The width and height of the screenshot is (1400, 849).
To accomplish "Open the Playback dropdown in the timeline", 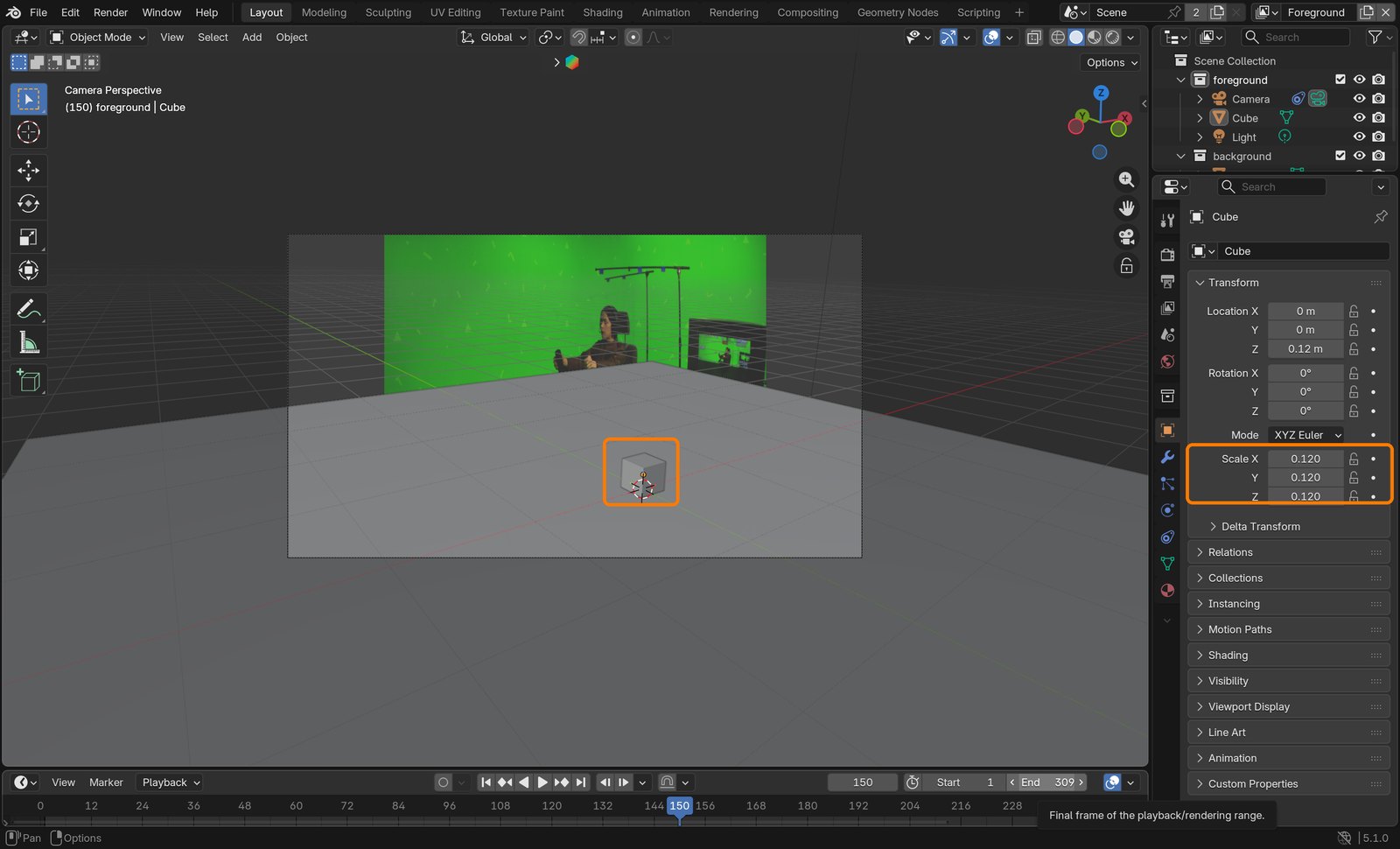I will click(x=171, y=782).
